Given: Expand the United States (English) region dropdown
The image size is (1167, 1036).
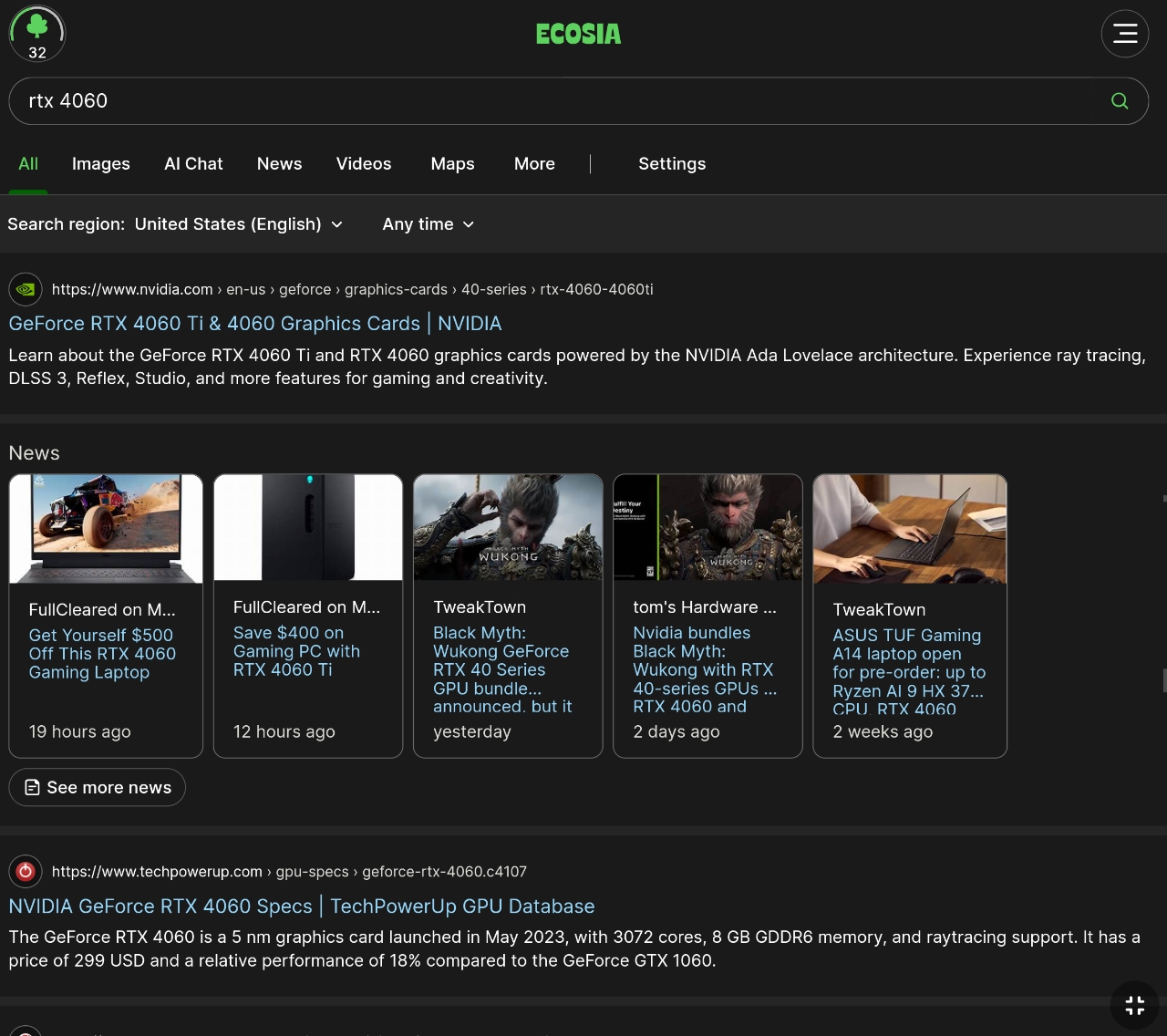Looking at the screenshot, I should (x=239, y=224).
